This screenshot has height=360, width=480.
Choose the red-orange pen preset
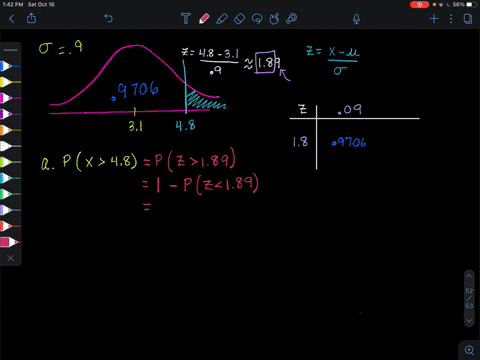coord(10,226)
